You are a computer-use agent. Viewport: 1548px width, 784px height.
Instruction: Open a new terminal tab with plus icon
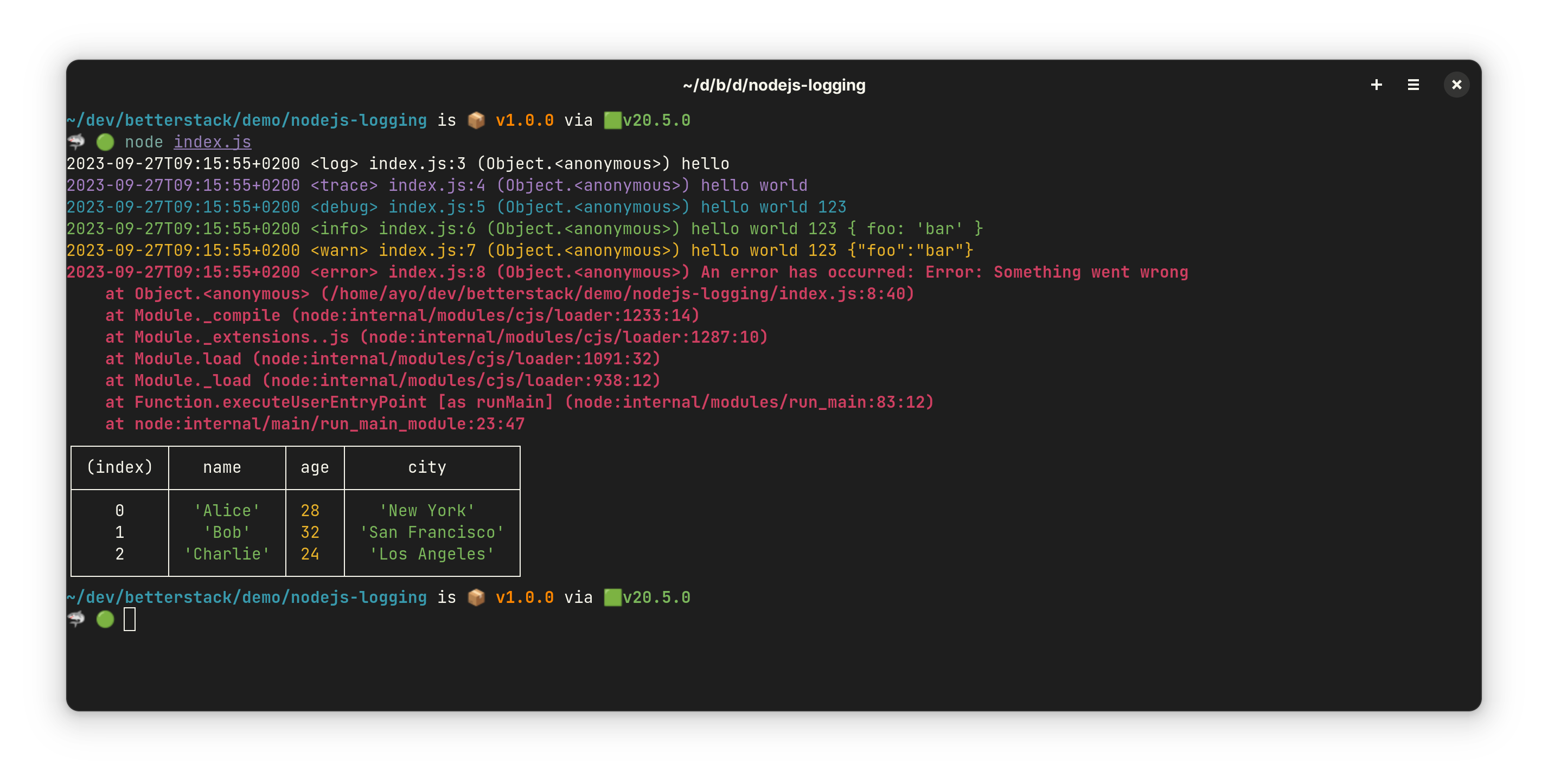coord(1376,85)
